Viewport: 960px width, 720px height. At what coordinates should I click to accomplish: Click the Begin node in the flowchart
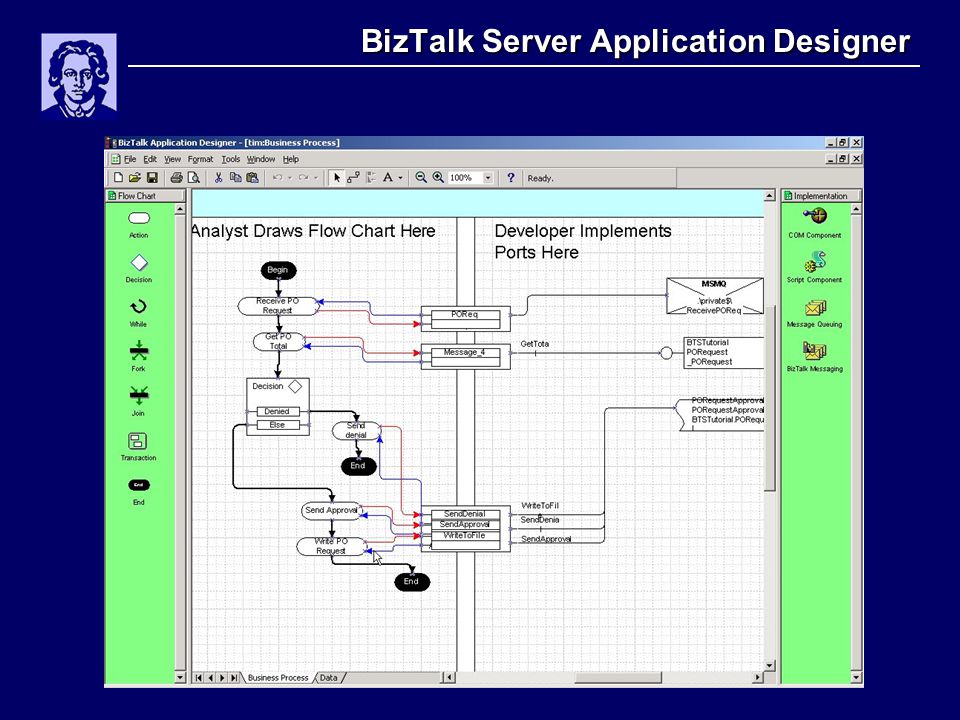278,270
